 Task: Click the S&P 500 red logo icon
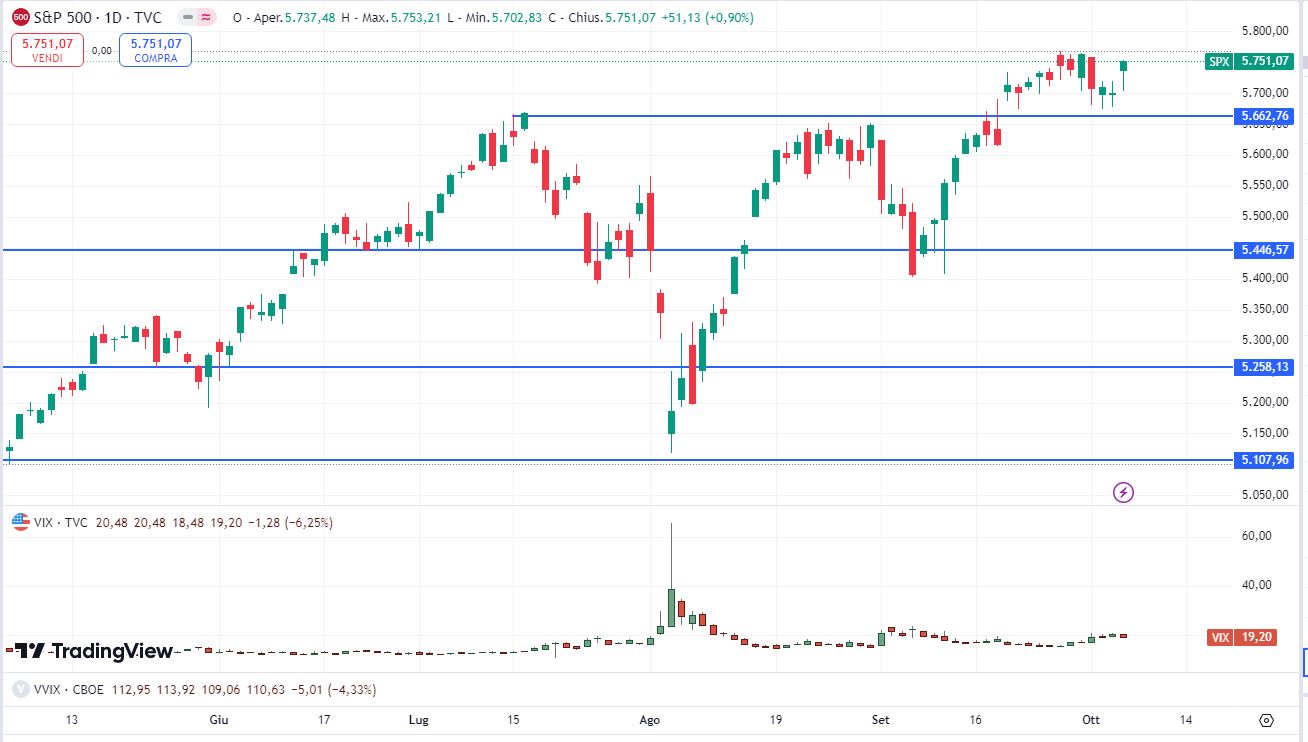[x=20, y=17]
